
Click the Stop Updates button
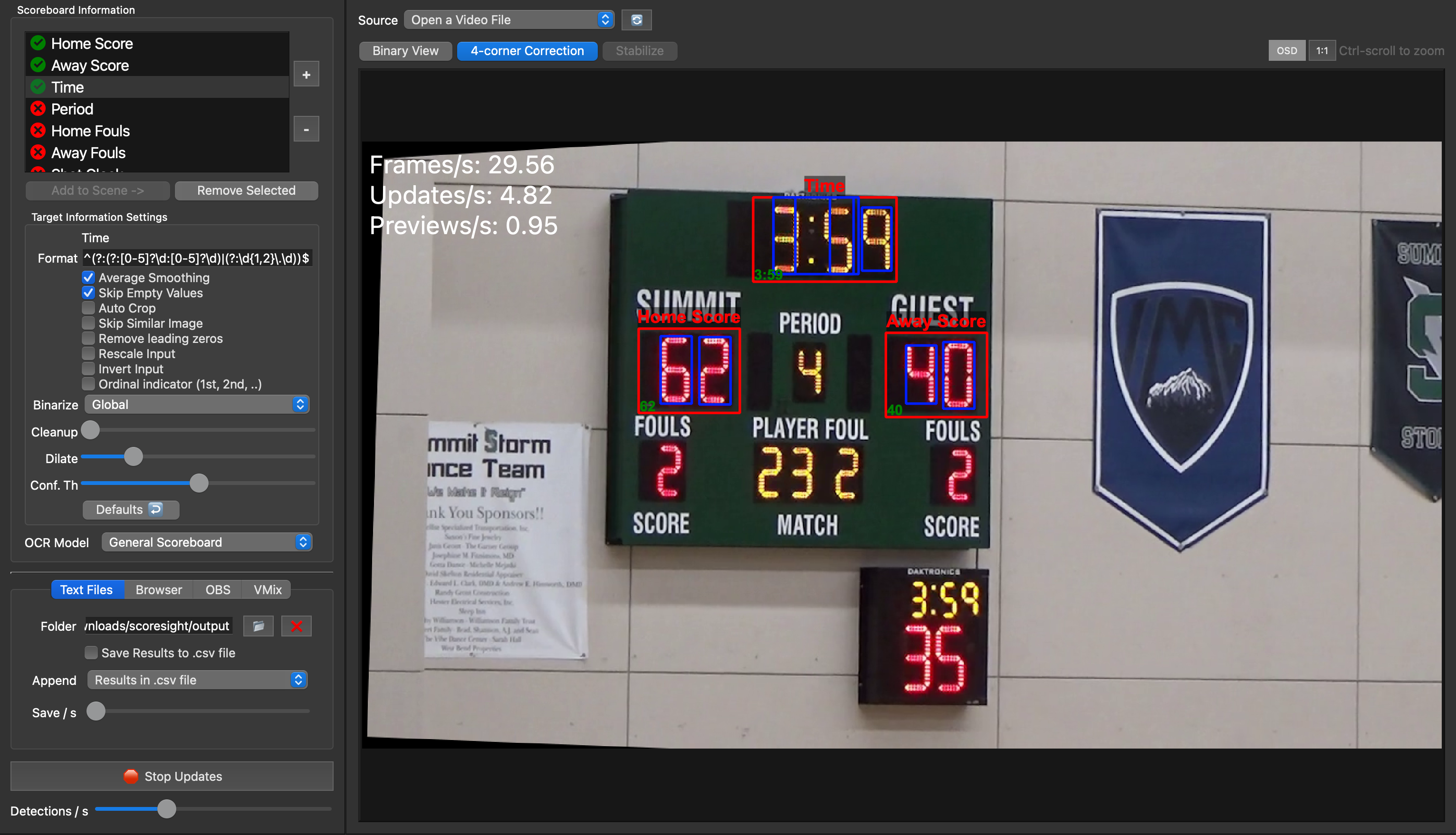pos(172,776)
